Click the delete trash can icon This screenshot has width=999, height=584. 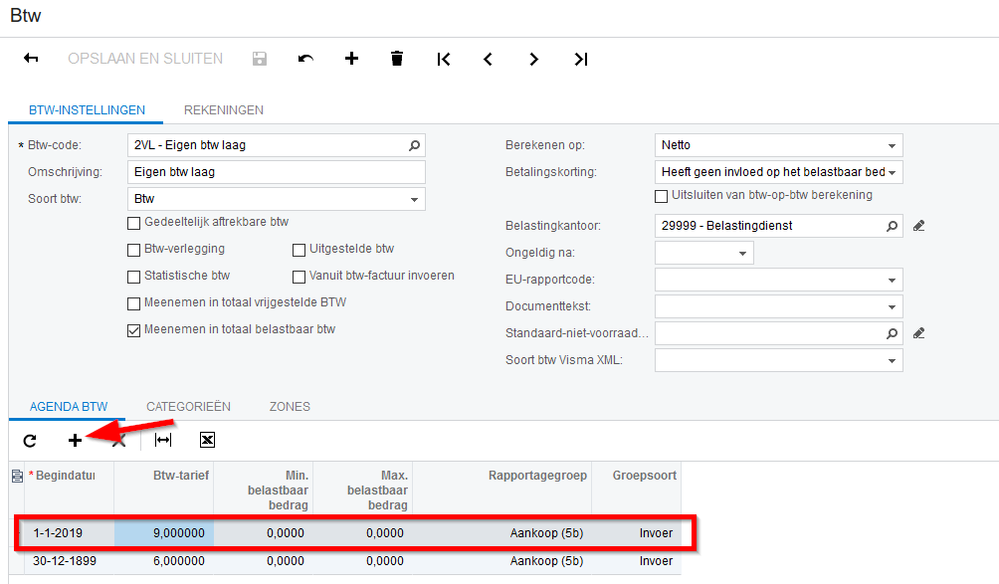coord(397,59)
